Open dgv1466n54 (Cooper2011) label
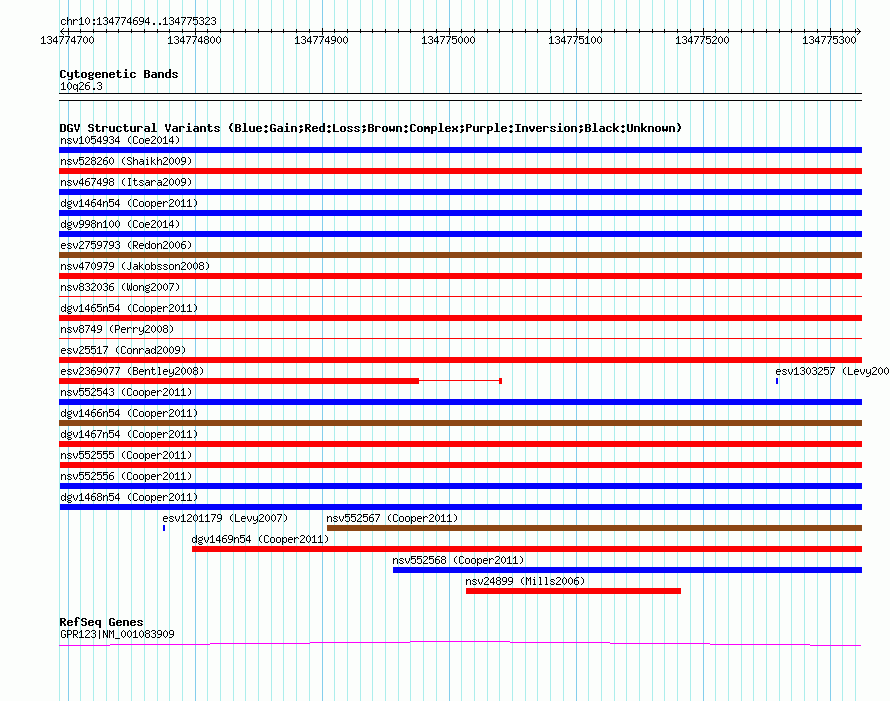The width and height of the screenshot is (890, 701). 129,413
